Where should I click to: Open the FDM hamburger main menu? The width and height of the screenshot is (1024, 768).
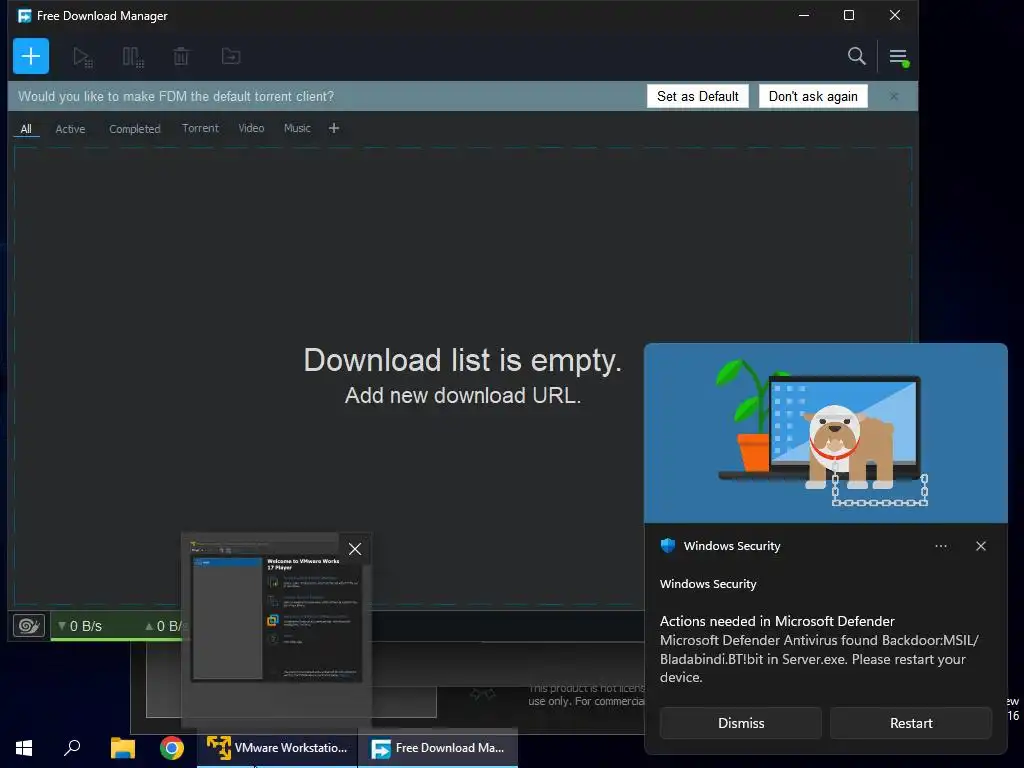tap(899, 57)
